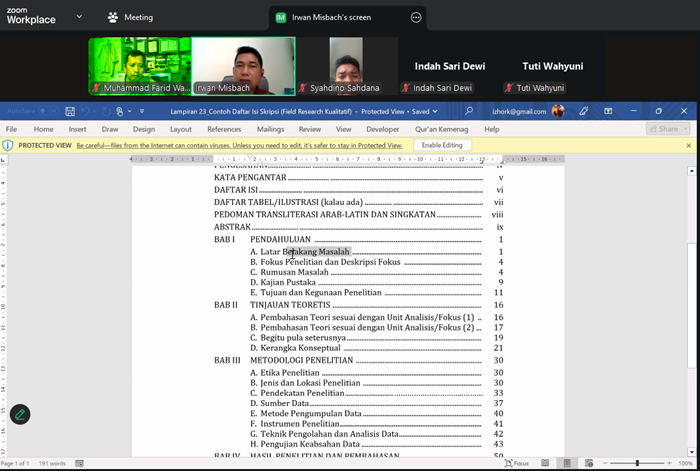
Task: Toggle the AutoSave switch
Action: tap(48, 111)
